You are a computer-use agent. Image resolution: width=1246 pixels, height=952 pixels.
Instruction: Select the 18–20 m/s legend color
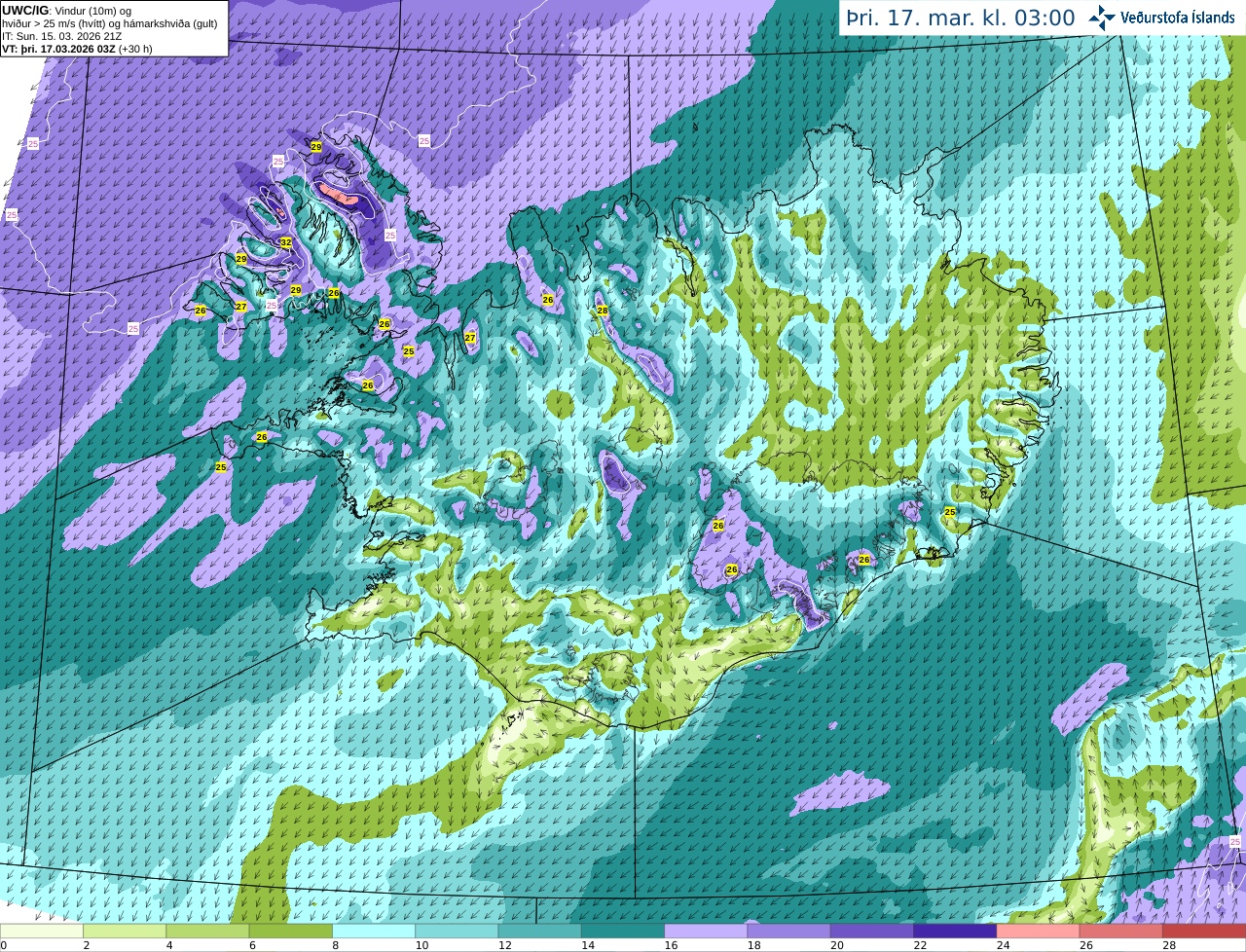[x=788, y=931]
